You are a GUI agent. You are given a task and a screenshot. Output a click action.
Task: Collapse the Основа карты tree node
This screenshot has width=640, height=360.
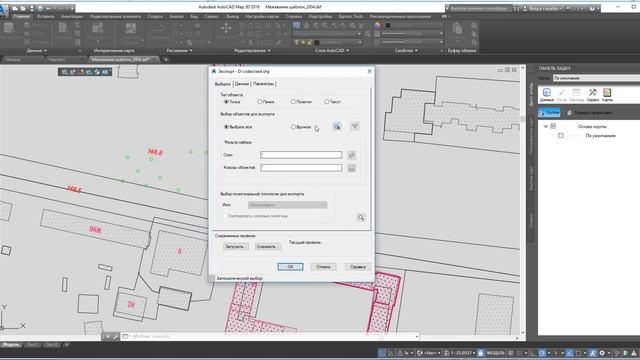(x=546, y=127)
